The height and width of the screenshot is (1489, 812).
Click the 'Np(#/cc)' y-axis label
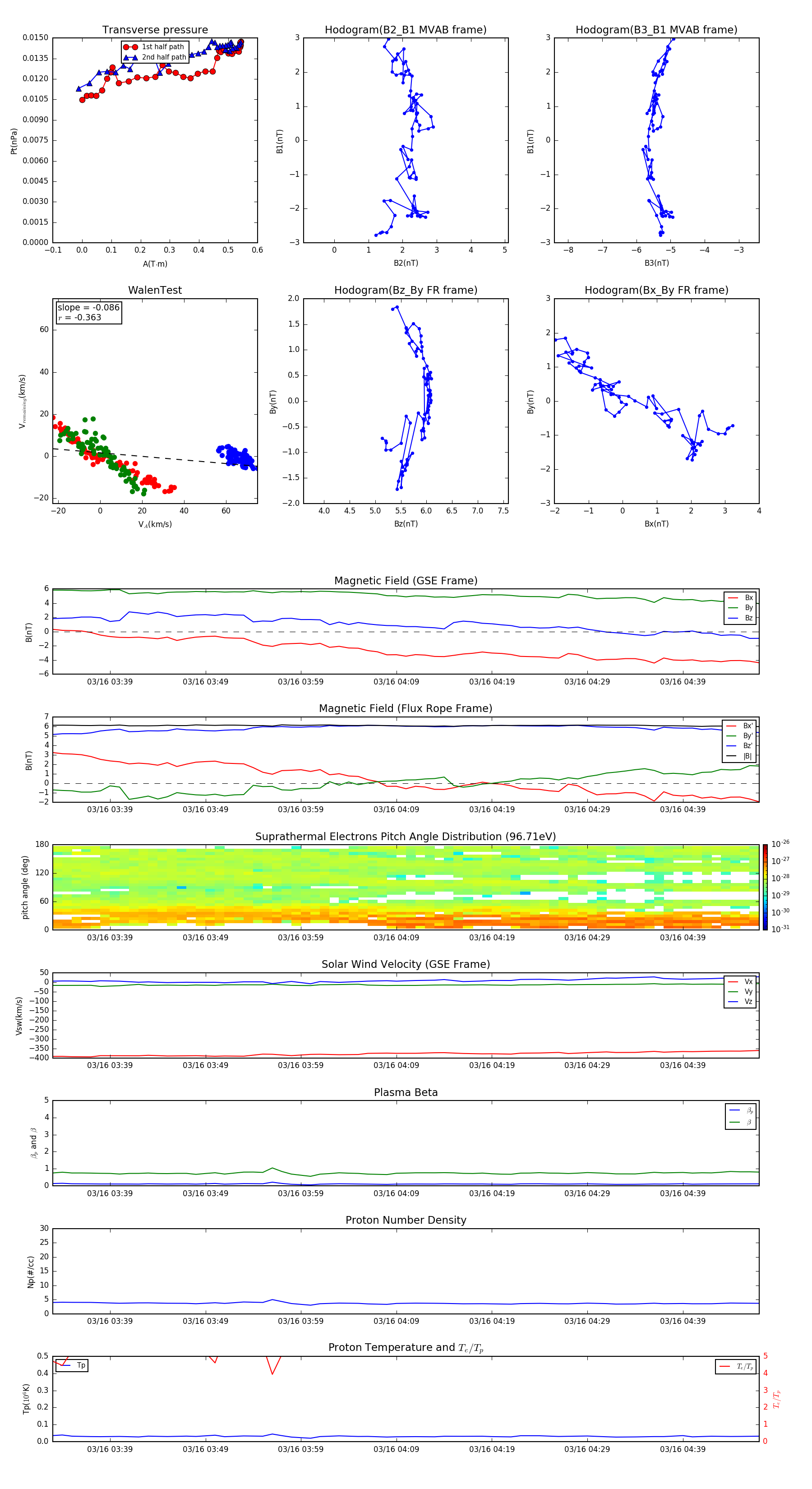[31, 1272]
